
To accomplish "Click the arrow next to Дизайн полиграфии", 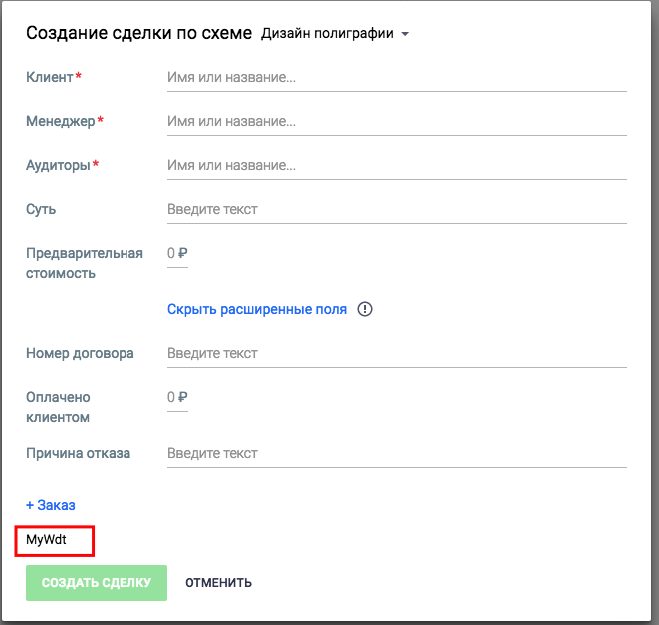I will click(x=405, y=35).
